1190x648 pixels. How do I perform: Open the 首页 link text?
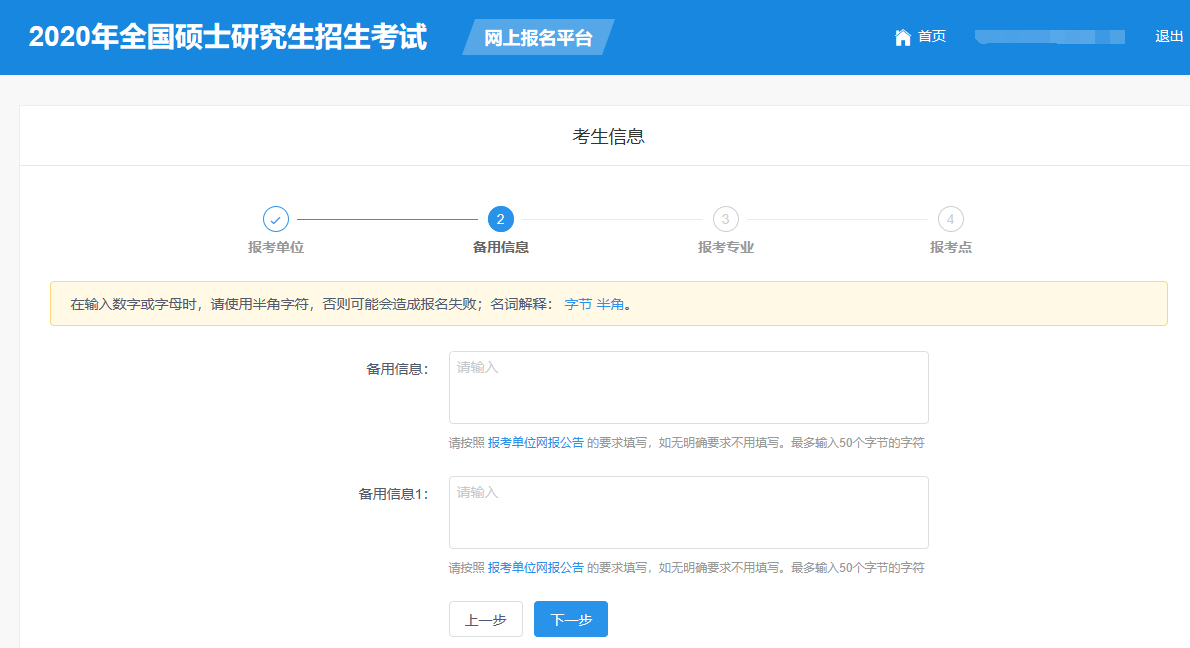tap(932, 37)
